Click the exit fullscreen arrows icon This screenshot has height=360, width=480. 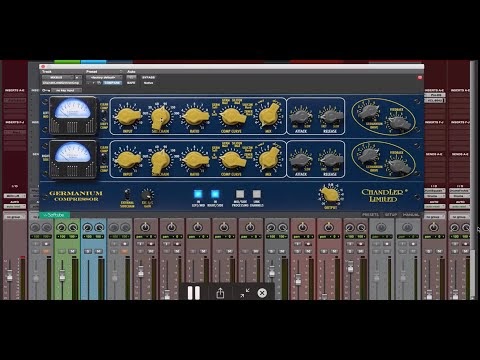(x=244, y=293)
